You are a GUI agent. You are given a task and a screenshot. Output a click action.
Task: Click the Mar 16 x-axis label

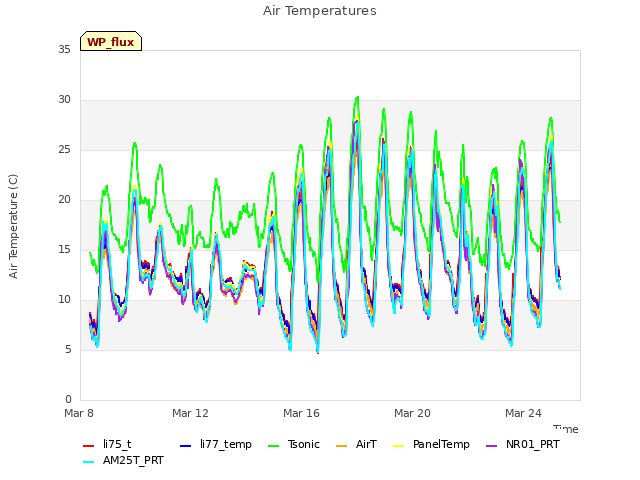[x=301, y=413]
